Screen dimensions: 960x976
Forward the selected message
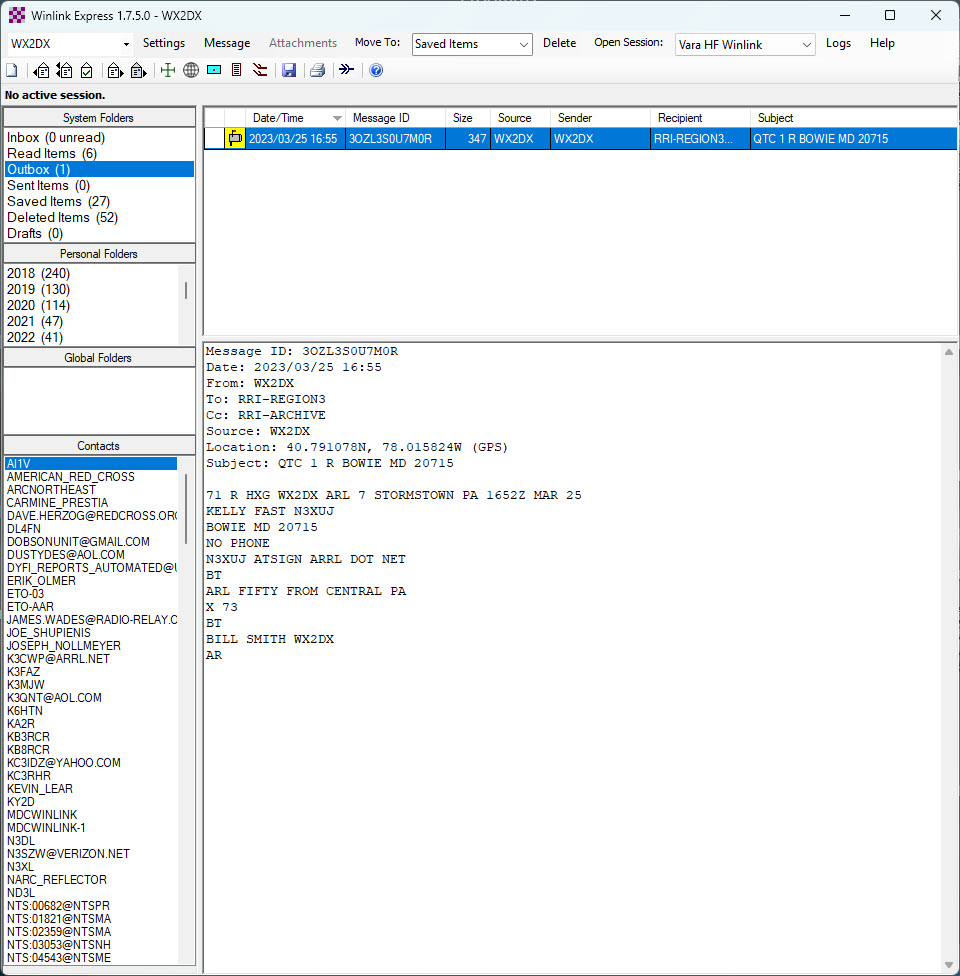(114, 70)
